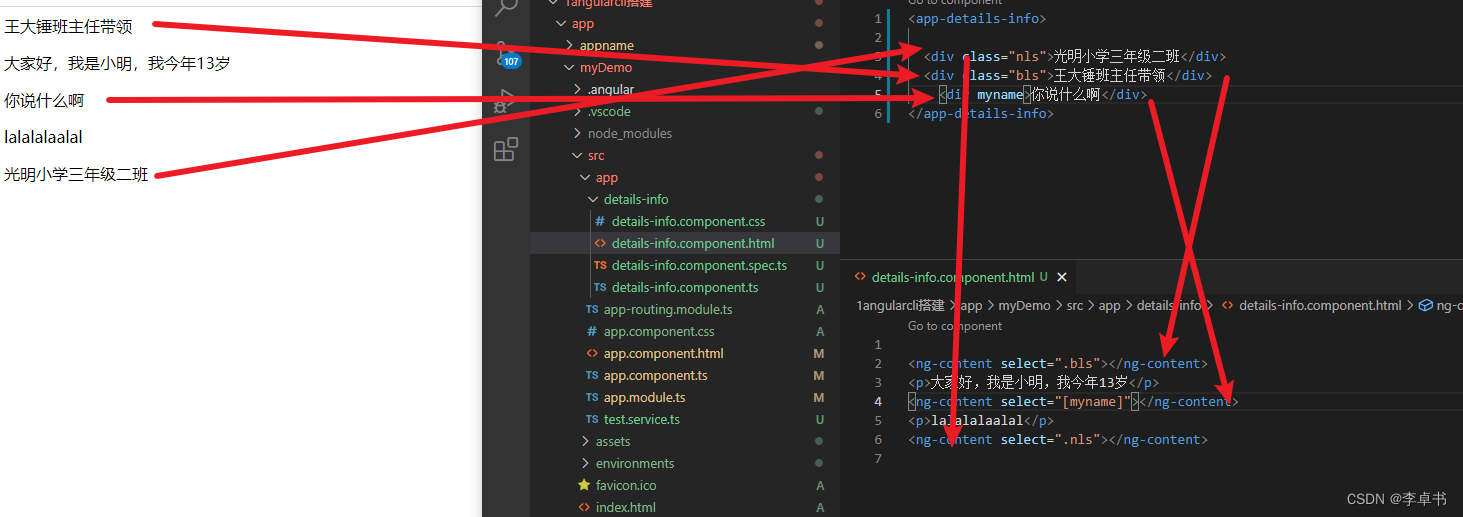Collapse the details-info folder
This screenshot has height=517, width=1463.
coord(594,200)
